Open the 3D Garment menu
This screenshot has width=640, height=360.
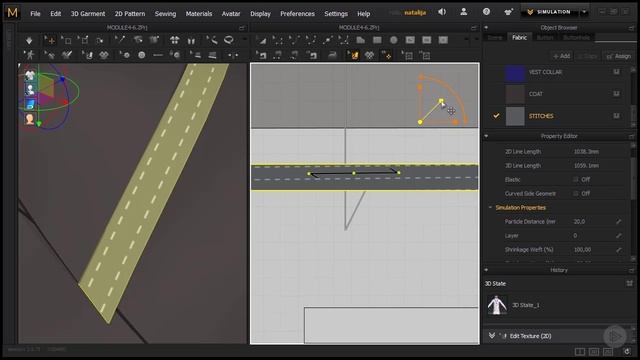click(88, 13)
